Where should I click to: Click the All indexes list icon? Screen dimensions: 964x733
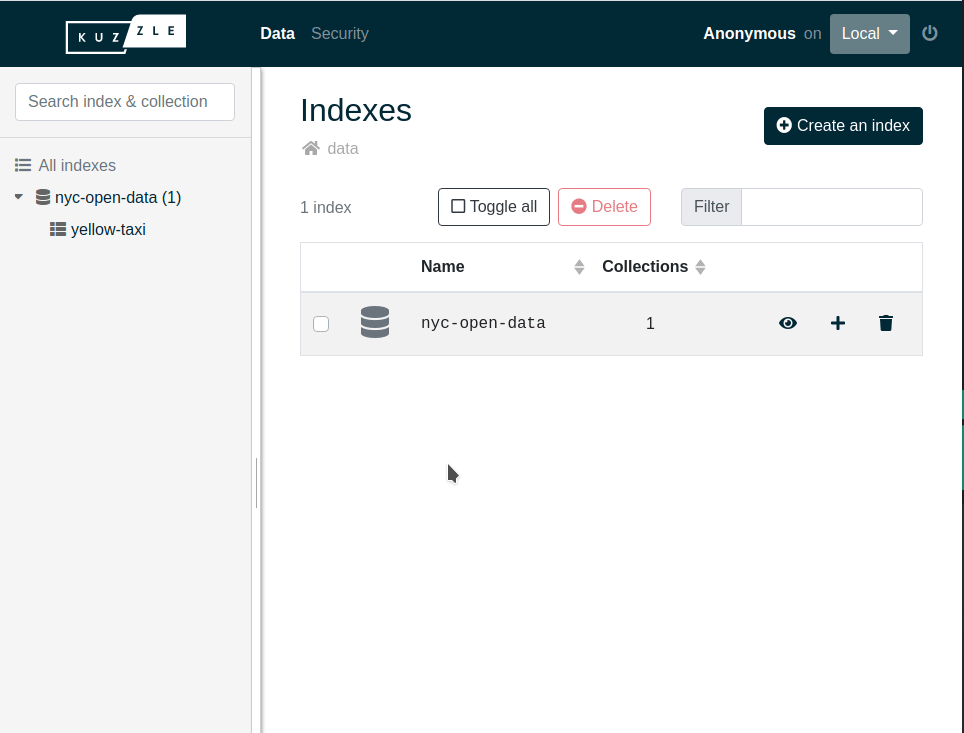tap(23, 165)
